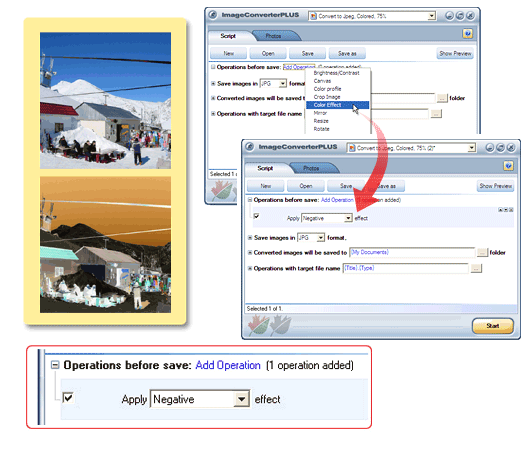The height and width of the screenshot is (451, 527).
Task: Click the colored leaf icon beside Start
Action: (x=258, y=325)
